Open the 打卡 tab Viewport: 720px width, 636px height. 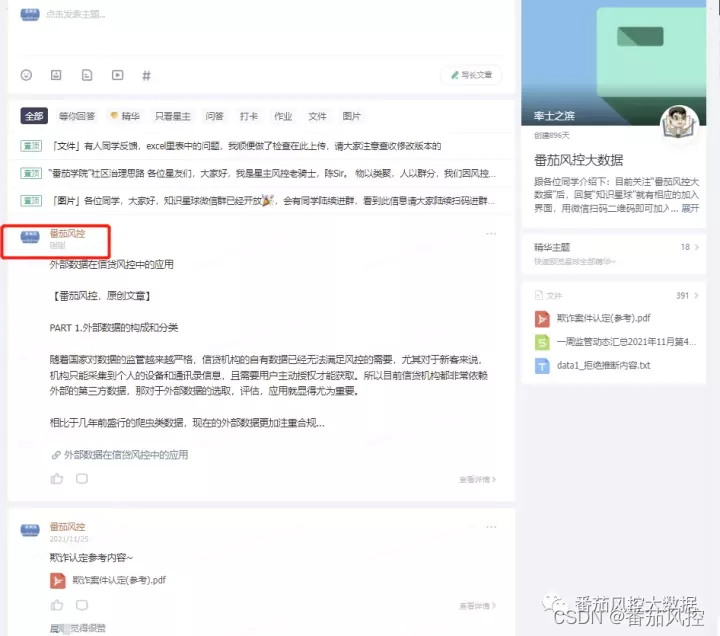pos(249,116)
